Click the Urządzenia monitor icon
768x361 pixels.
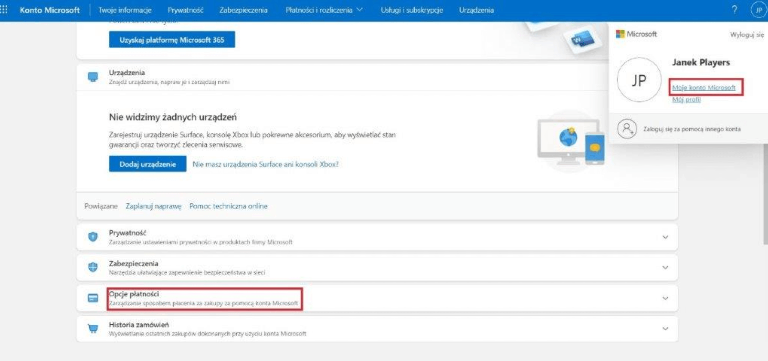point(93,77)
